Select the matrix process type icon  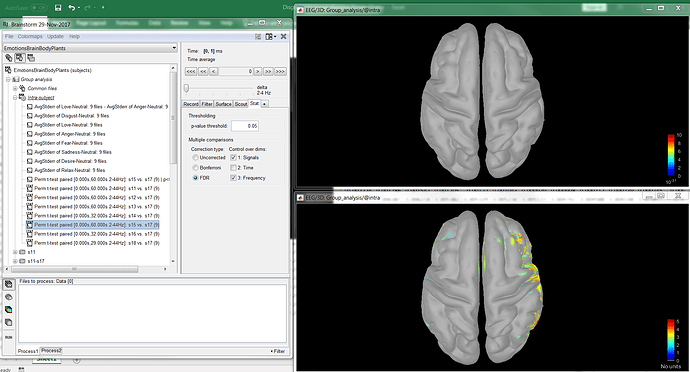pos(8,322)
